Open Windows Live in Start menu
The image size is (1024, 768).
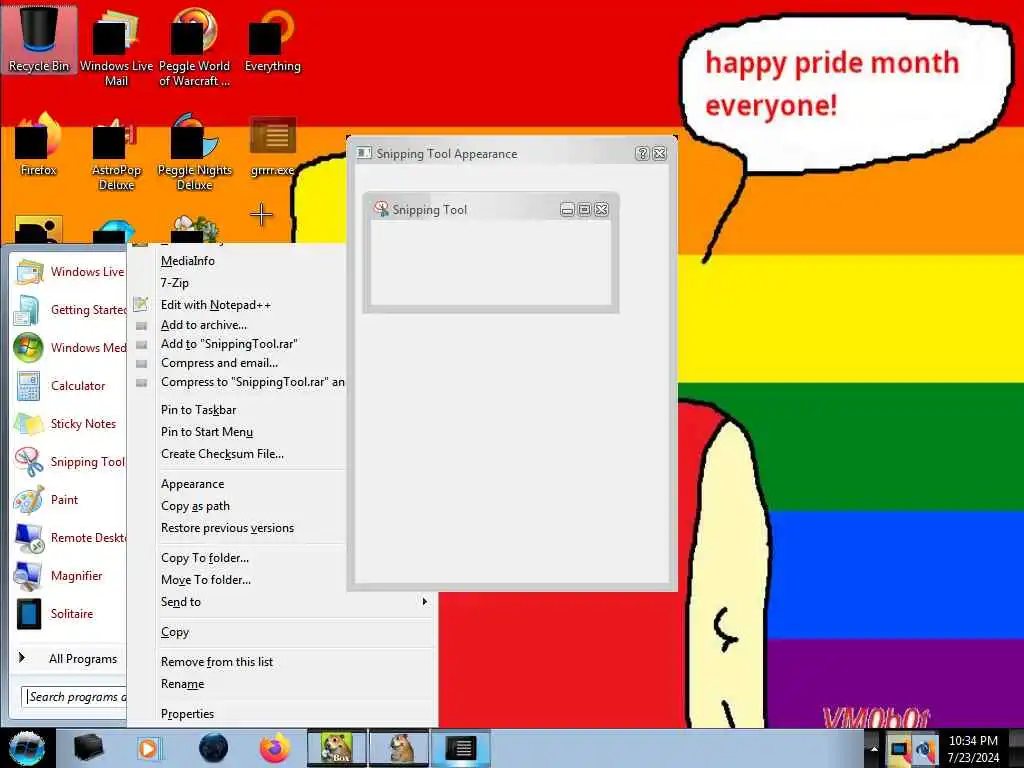point(69,272)
